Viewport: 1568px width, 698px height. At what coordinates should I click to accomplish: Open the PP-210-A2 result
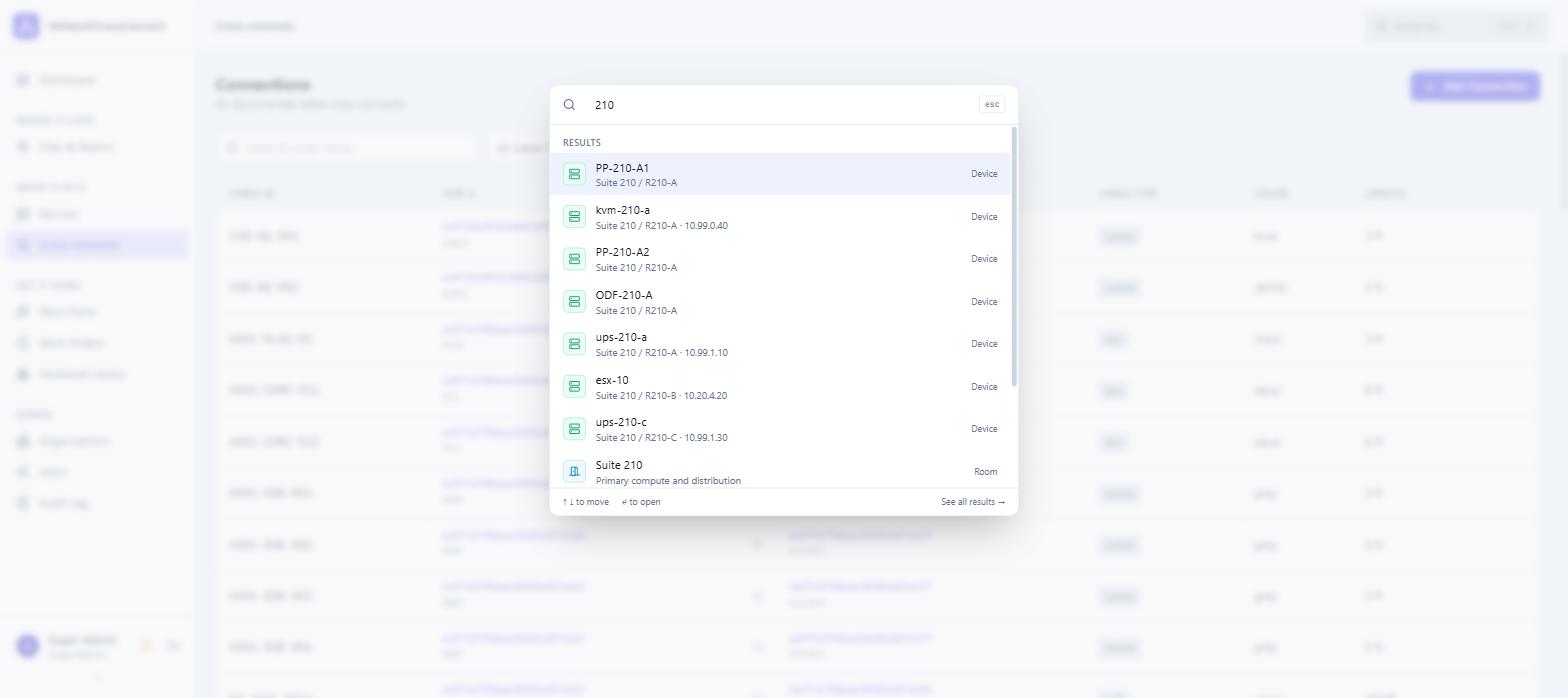coord(781,259)
